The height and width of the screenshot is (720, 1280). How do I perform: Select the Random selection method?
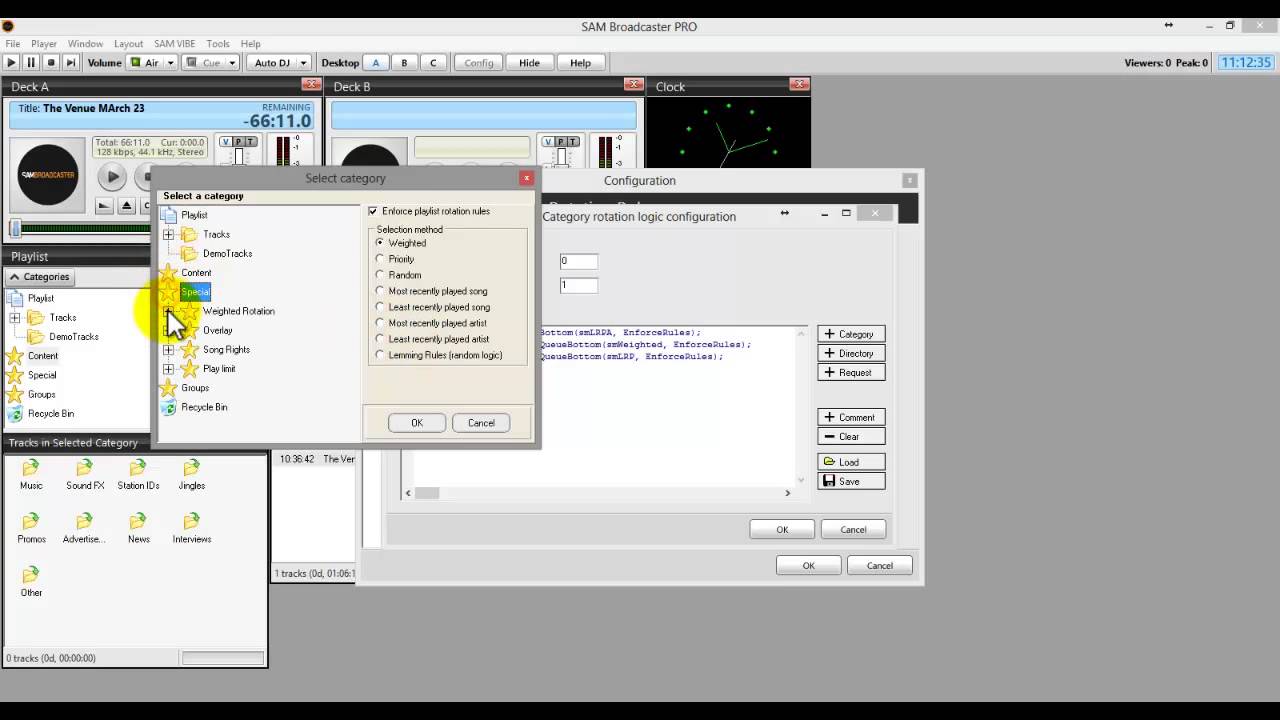point(380,275)
